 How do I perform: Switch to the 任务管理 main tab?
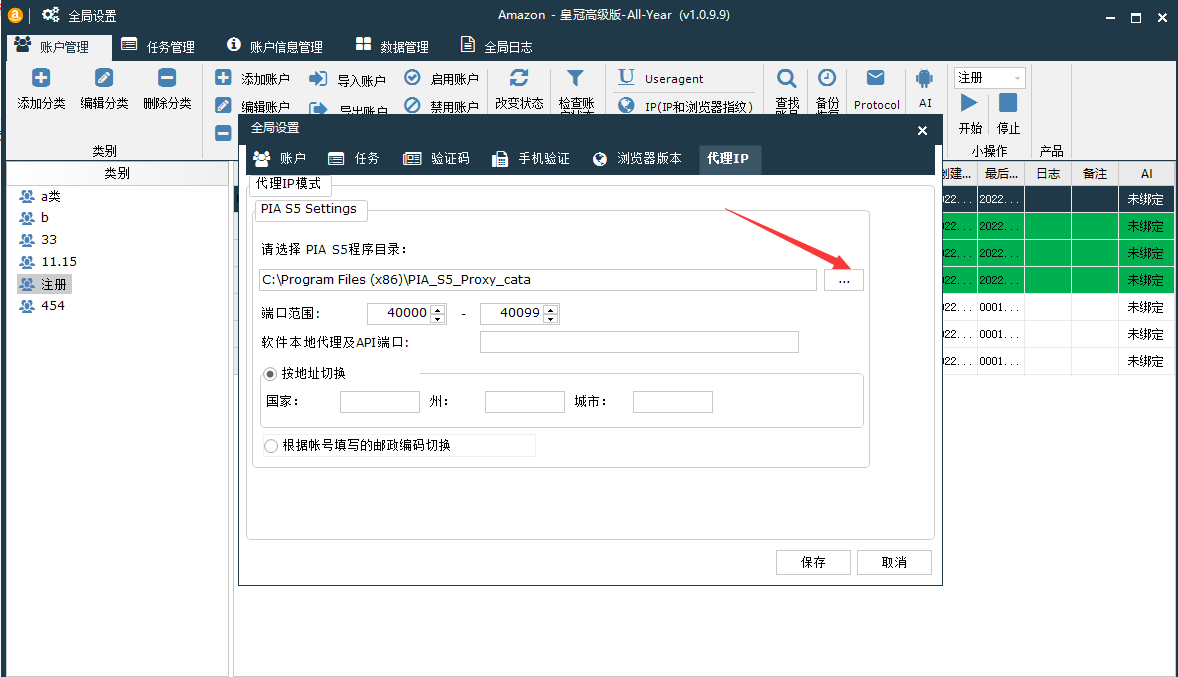point(159,47)
